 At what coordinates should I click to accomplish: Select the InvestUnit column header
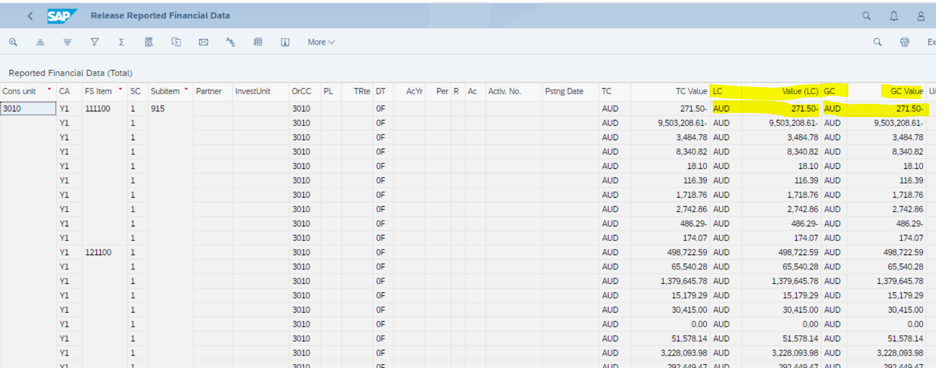261,91
